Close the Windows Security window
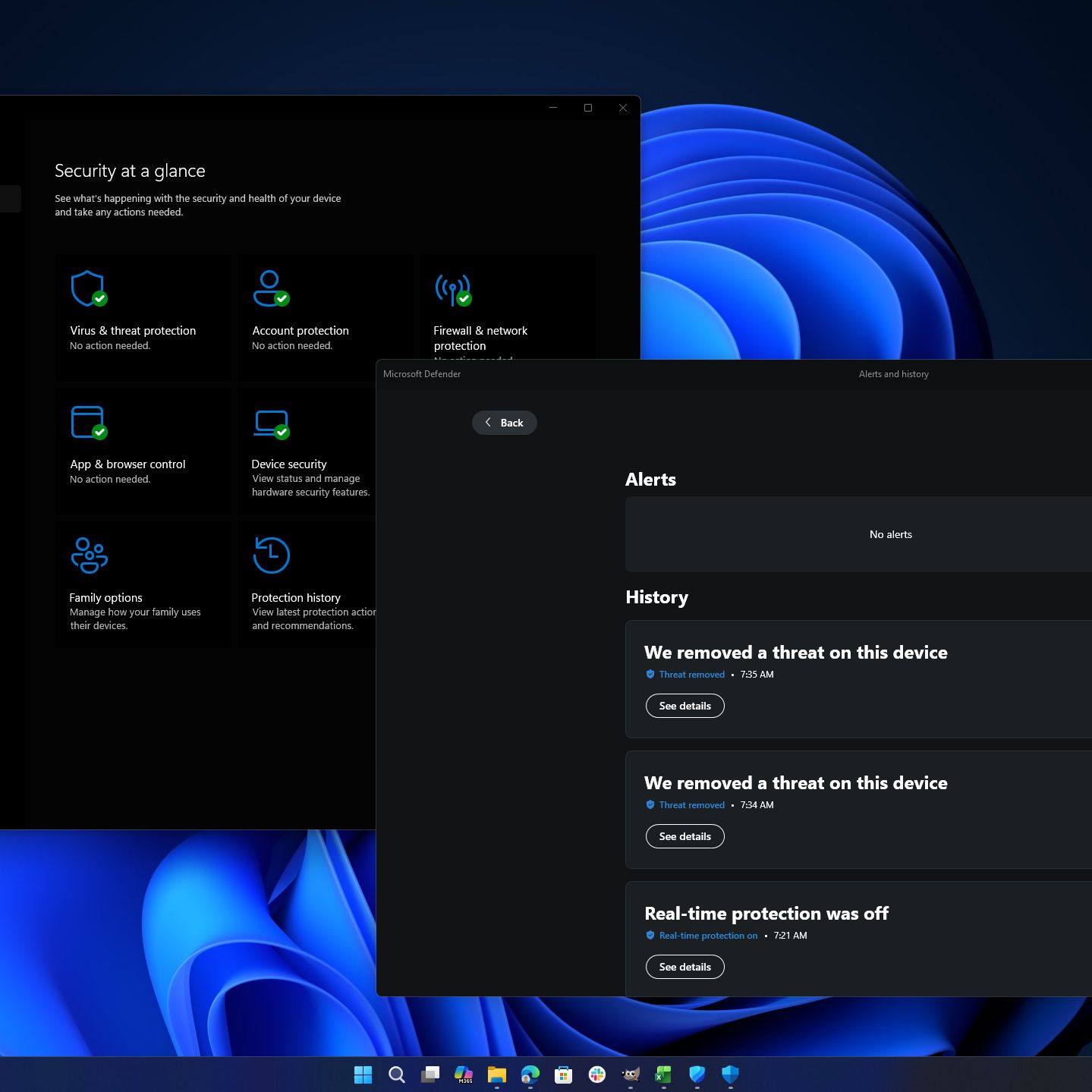1092x1092 pixels. coord(623,108)
